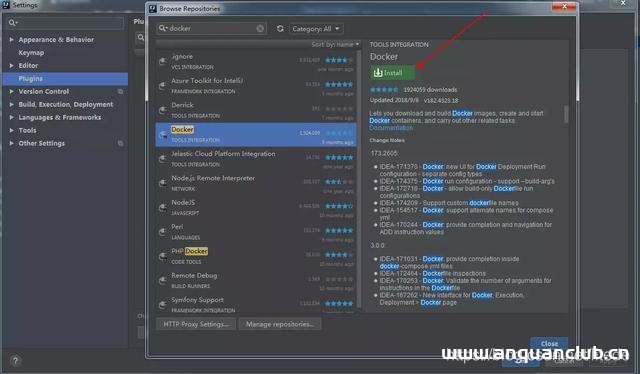The width and height of the screenshot is (640, 374).
Task: Close the Browse Repositories dialog with Close button
Action: tap(549, 343)
